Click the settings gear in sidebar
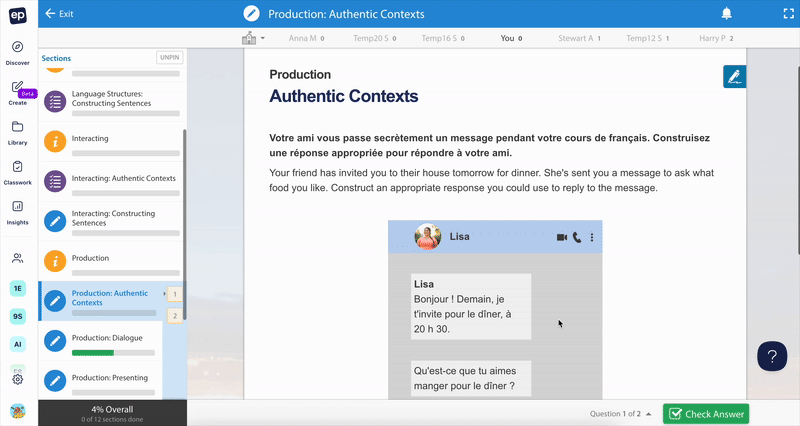 point(18,379)
